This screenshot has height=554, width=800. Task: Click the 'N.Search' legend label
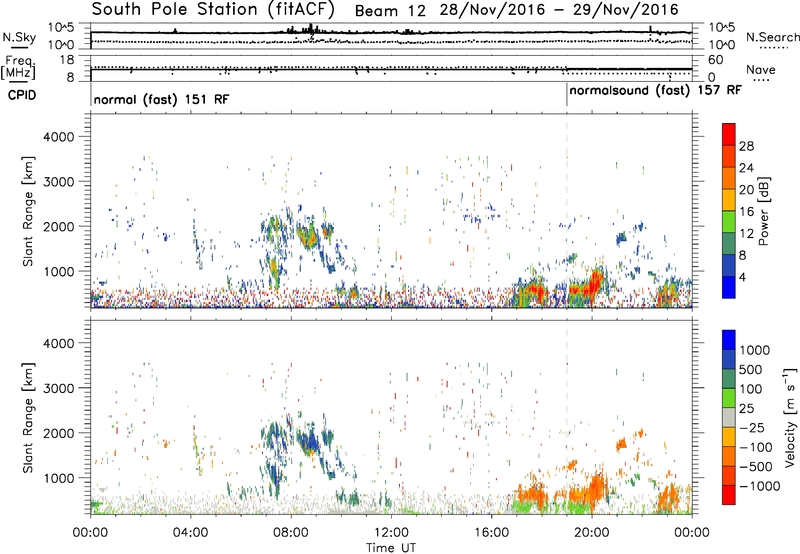point(772,37)
